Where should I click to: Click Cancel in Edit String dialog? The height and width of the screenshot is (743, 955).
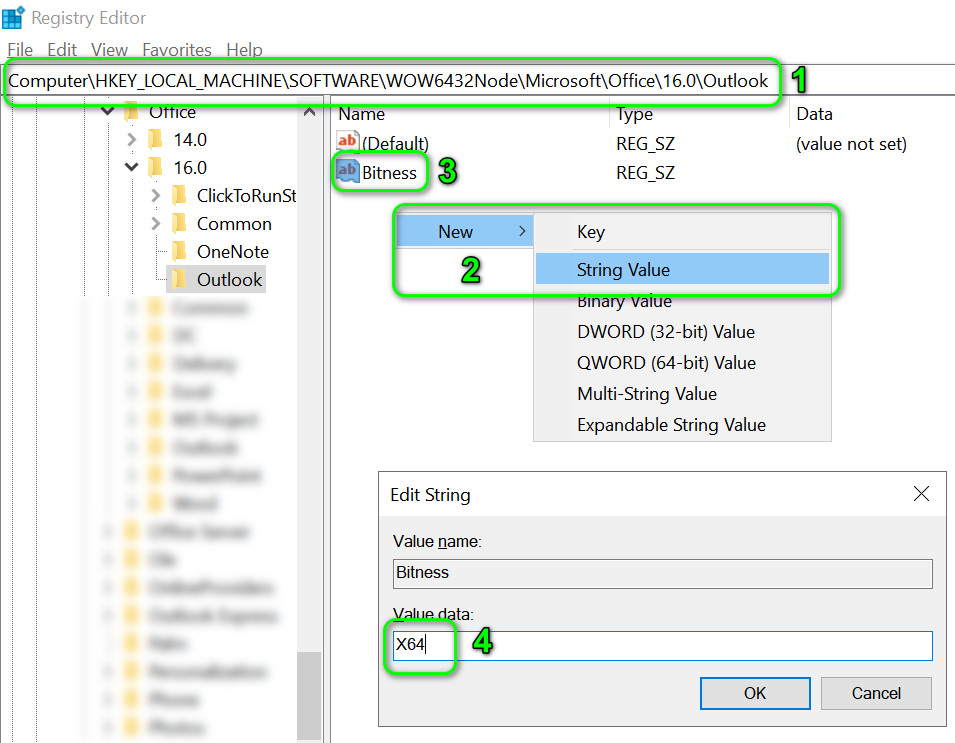click(x=876, y=693)
